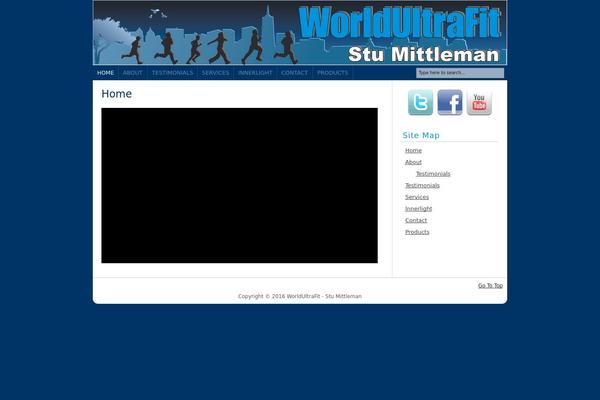600x400 pixels.
Task: Click the Site Map heading
Action: coord(421,135)
